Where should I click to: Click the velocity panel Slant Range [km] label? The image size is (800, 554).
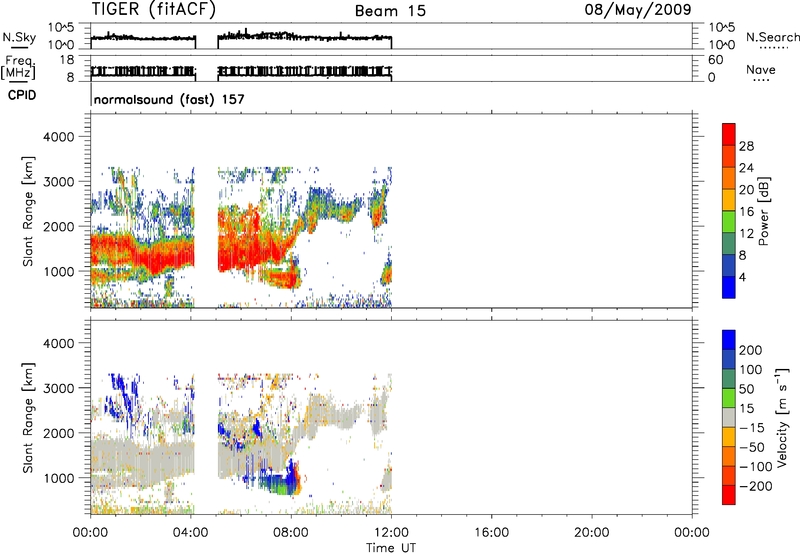click(28, 418)
